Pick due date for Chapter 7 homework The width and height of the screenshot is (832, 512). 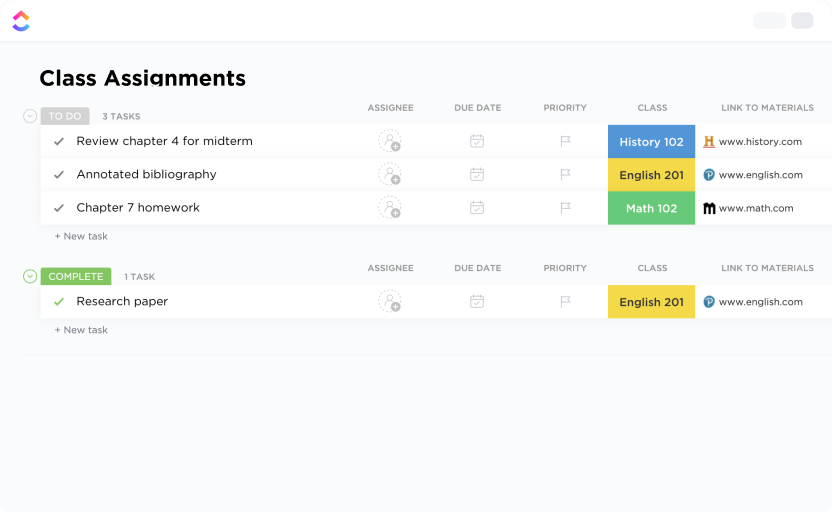click(x=477, y=208)
